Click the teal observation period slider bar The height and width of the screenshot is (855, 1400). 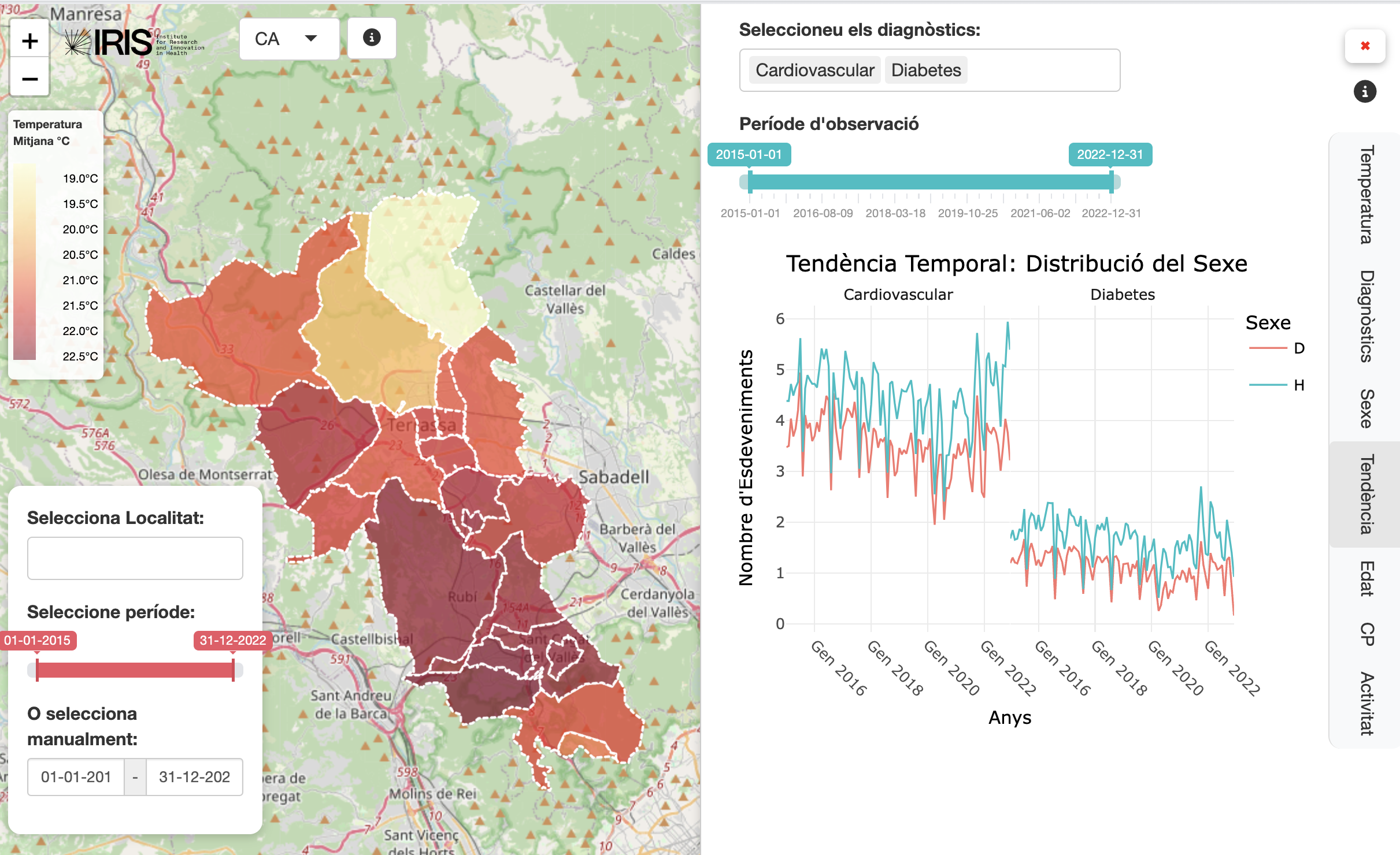pos(929,183)
